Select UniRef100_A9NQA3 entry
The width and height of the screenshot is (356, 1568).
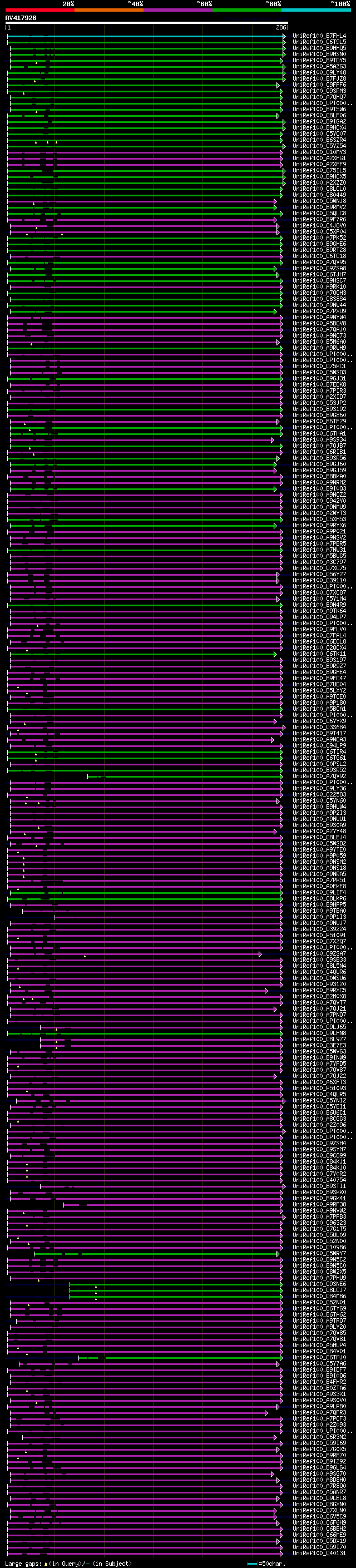(319, 740)
